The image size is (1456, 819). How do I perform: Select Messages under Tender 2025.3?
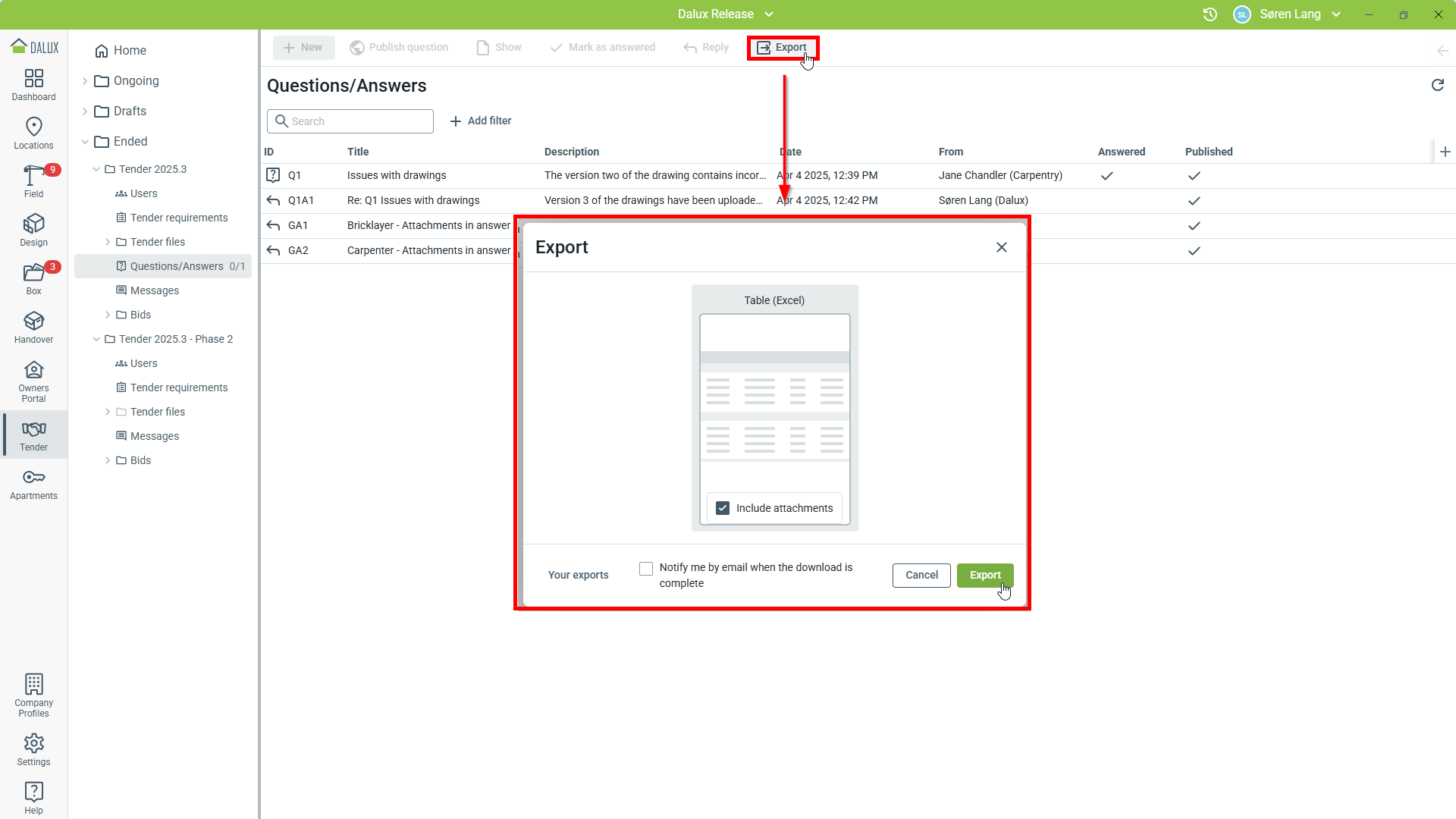(155, 290)
